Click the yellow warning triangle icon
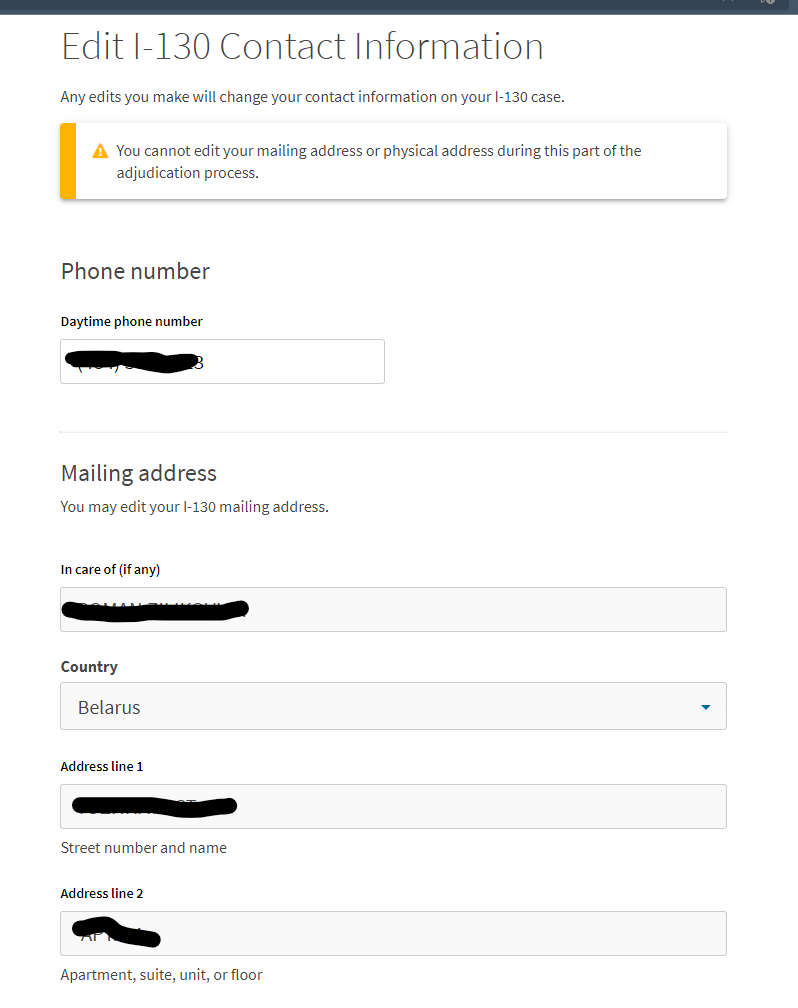Viewport: 798px width, 1008px height. click(x=100, y=151)
